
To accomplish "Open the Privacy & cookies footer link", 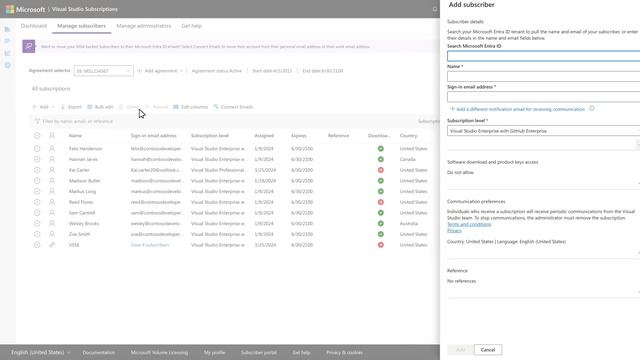I will pyautogui.click(x=344, y=353).
